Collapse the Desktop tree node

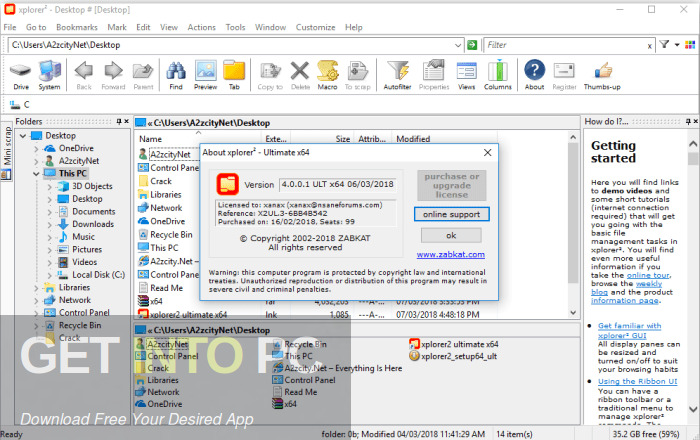(23, 136)
